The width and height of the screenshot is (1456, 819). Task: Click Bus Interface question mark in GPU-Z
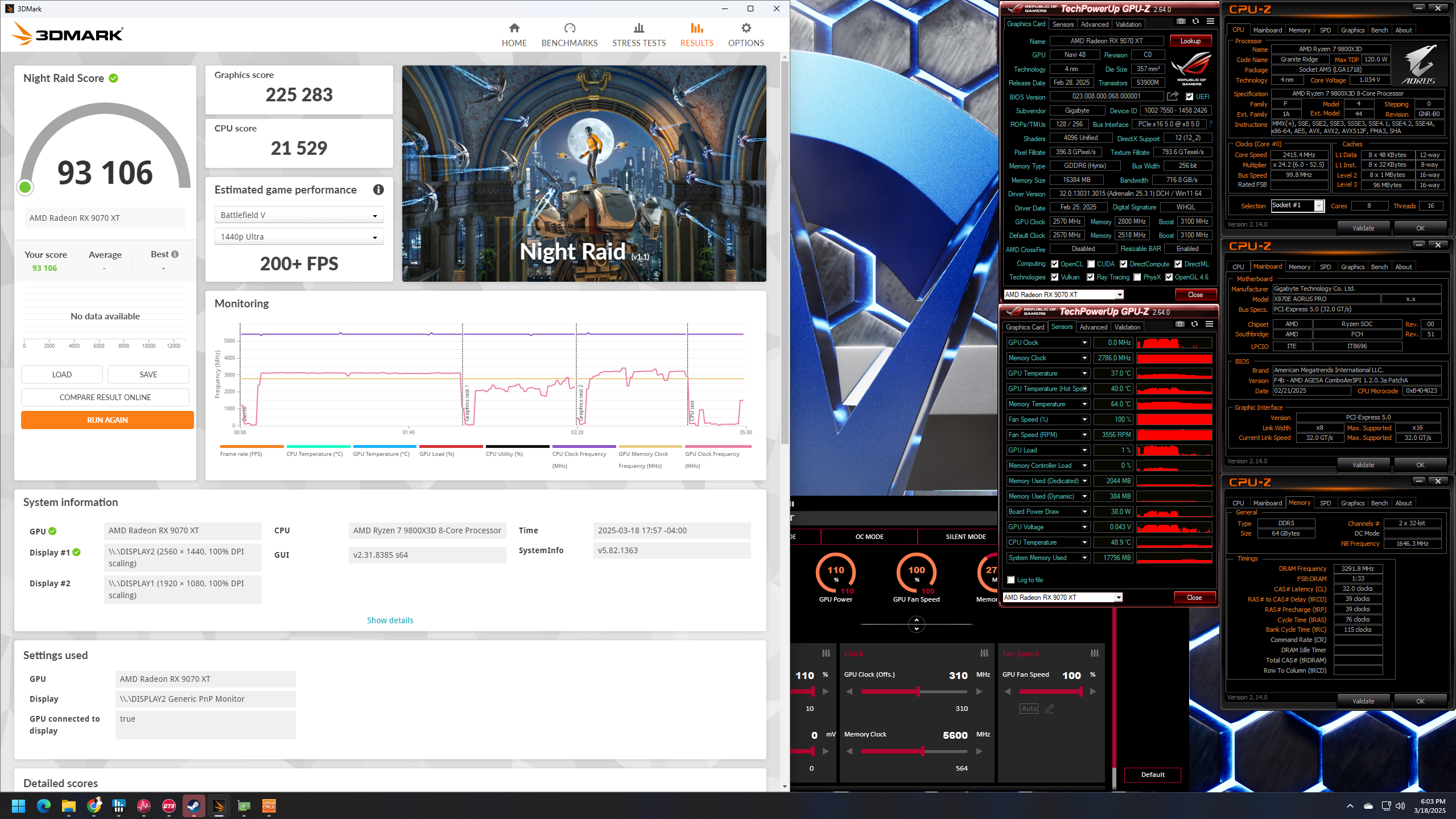click(x=1210, y=124)
